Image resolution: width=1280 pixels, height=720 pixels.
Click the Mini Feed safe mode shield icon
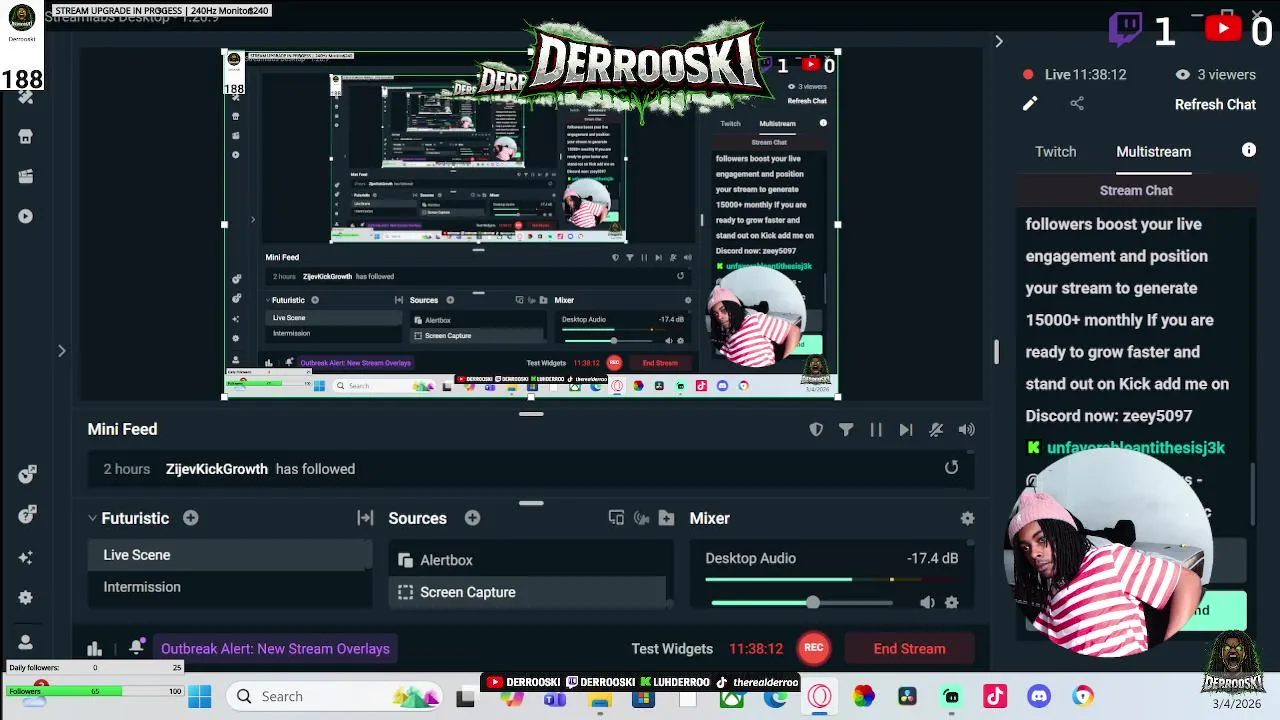click(816, 429)
